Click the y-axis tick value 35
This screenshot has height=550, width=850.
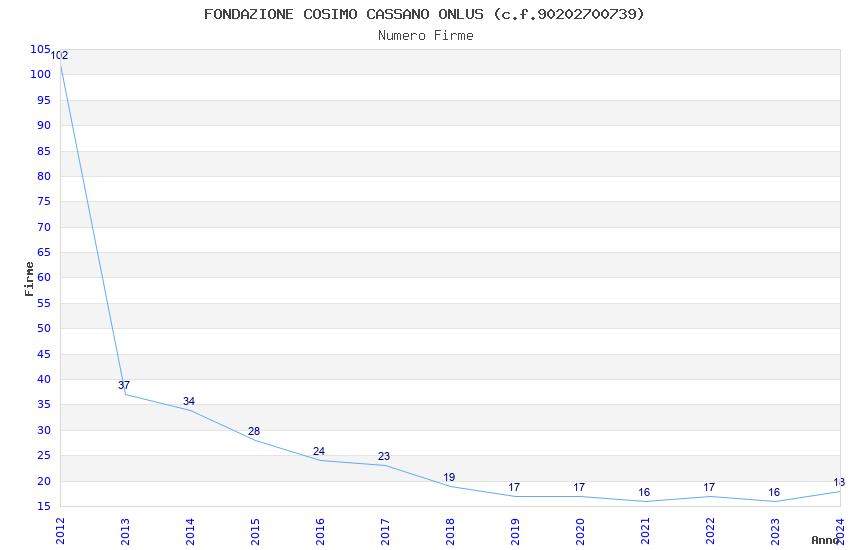click(x=44, y=405)
